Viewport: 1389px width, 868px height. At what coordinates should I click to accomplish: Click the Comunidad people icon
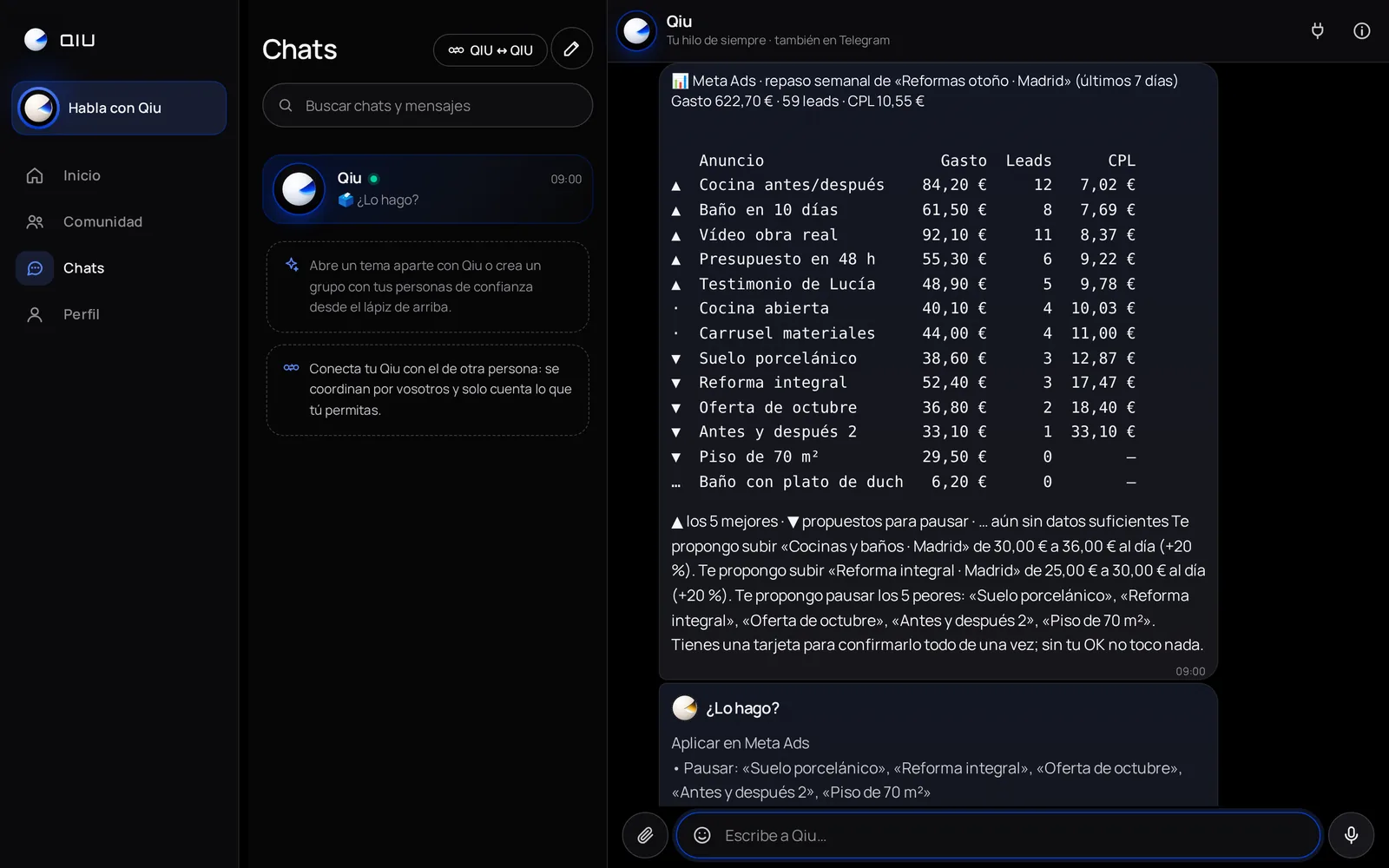pyautogui.click(x=35, y=222)
